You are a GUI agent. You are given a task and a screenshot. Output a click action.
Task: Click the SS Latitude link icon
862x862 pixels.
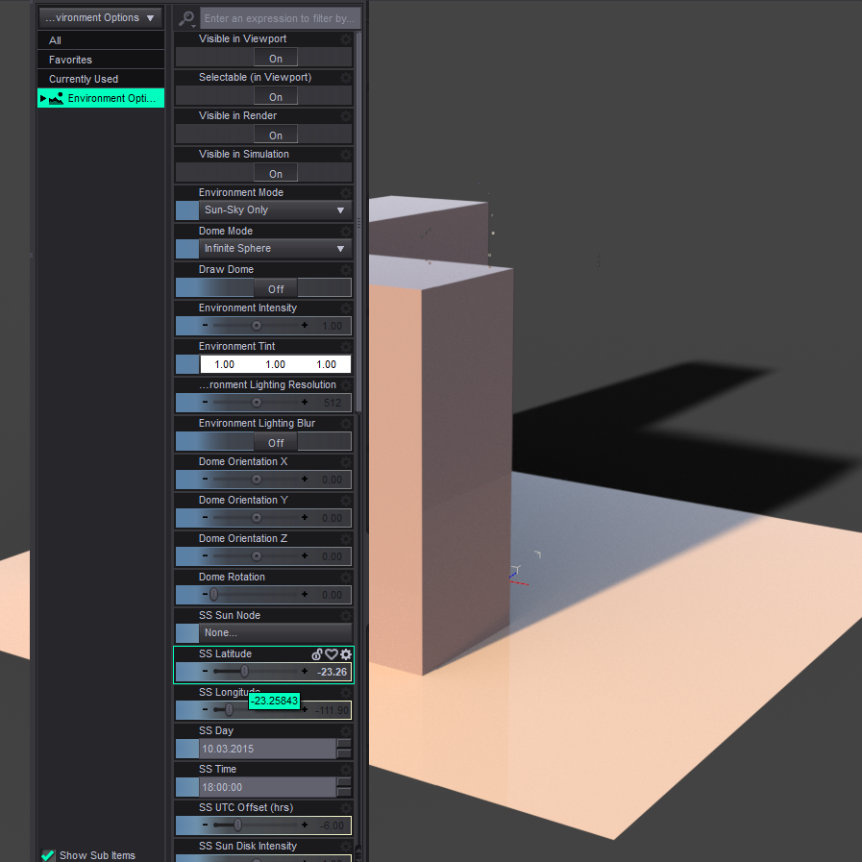click(x=317, y=654)
